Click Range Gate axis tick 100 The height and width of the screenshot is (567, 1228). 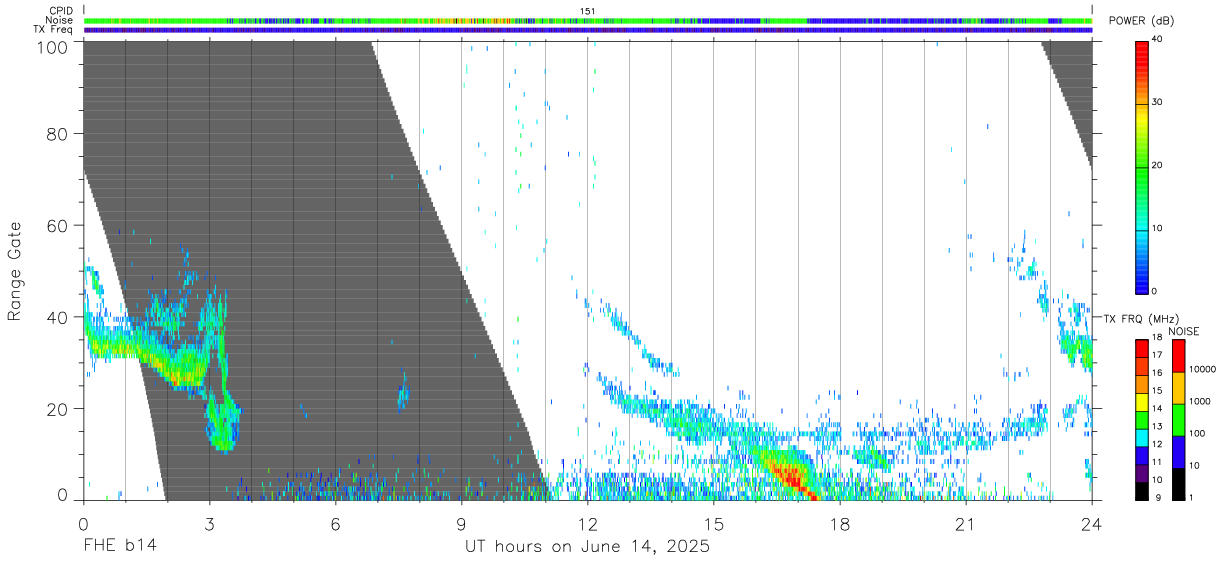pos(51,46)
